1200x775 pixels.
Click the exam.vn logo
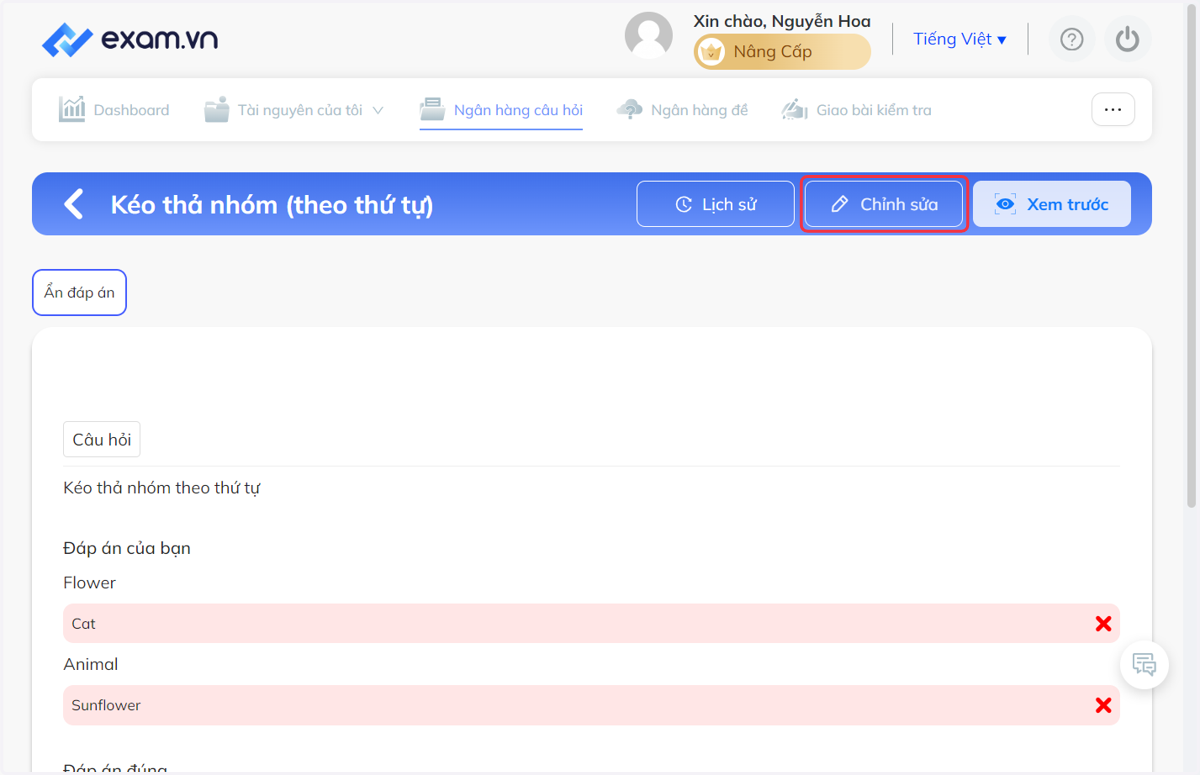click(130, 40)
